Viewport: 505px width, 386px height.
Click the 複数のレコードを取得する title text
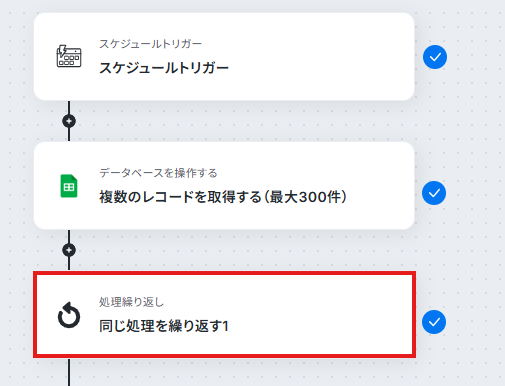(180, 197)
